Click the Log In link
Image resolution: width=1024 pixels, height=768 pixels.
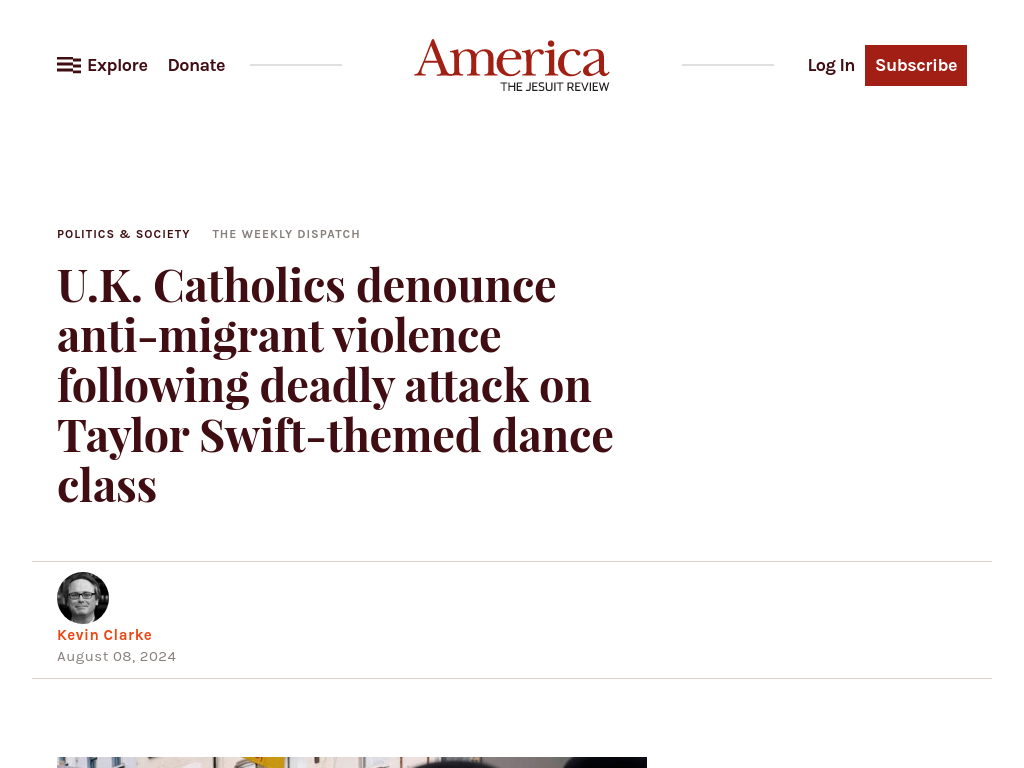(831, 65)
